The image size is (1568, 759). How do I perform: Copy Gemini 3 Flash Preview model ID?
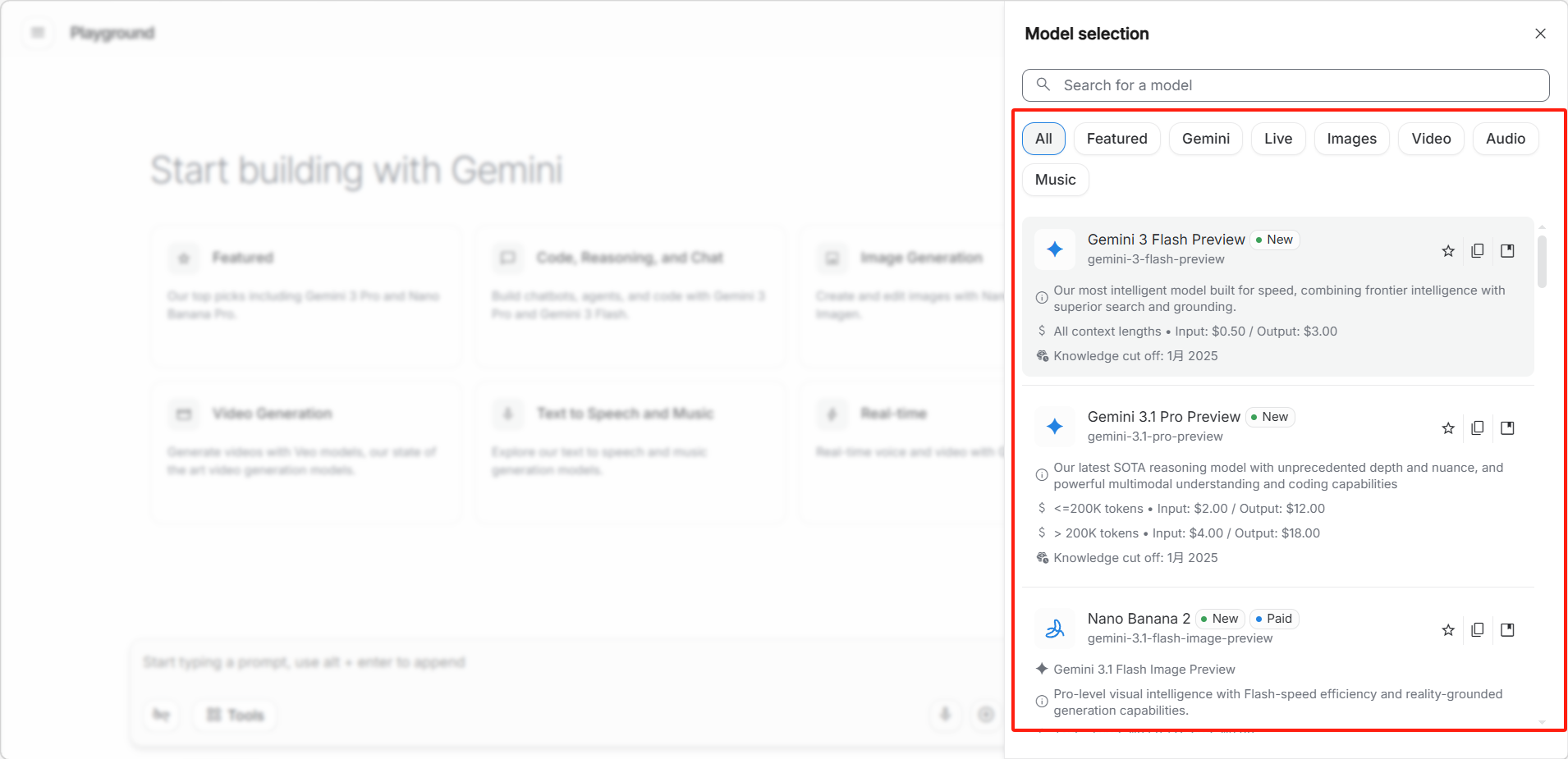(1478, 251)
